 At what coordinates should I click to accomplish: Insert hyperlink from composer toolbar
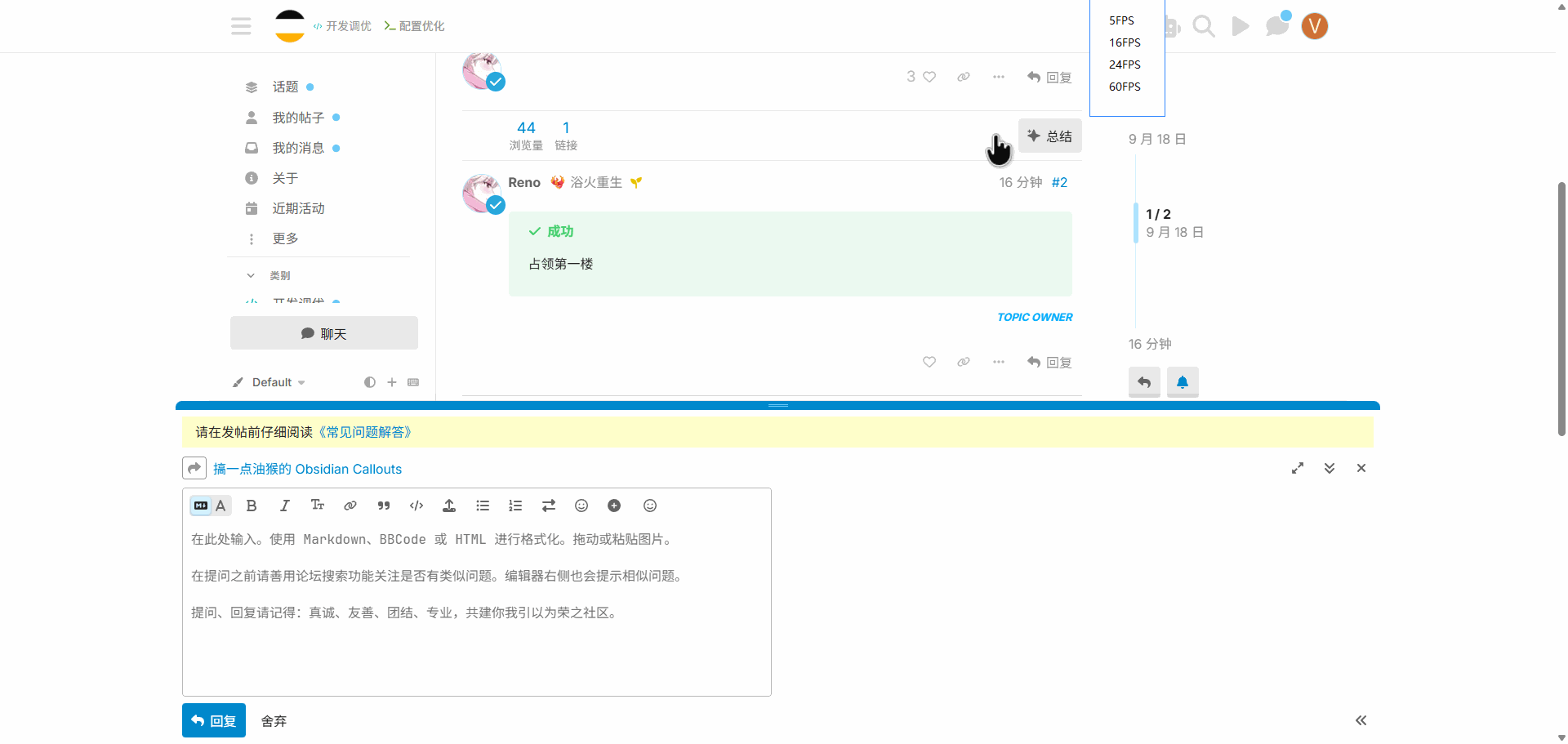[x=350, y=506]
